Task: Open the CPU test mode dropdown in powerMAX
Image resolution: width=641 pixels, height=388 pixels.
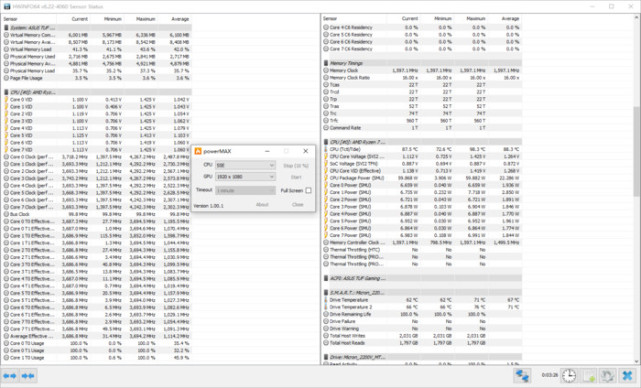Action: point(245,165)
